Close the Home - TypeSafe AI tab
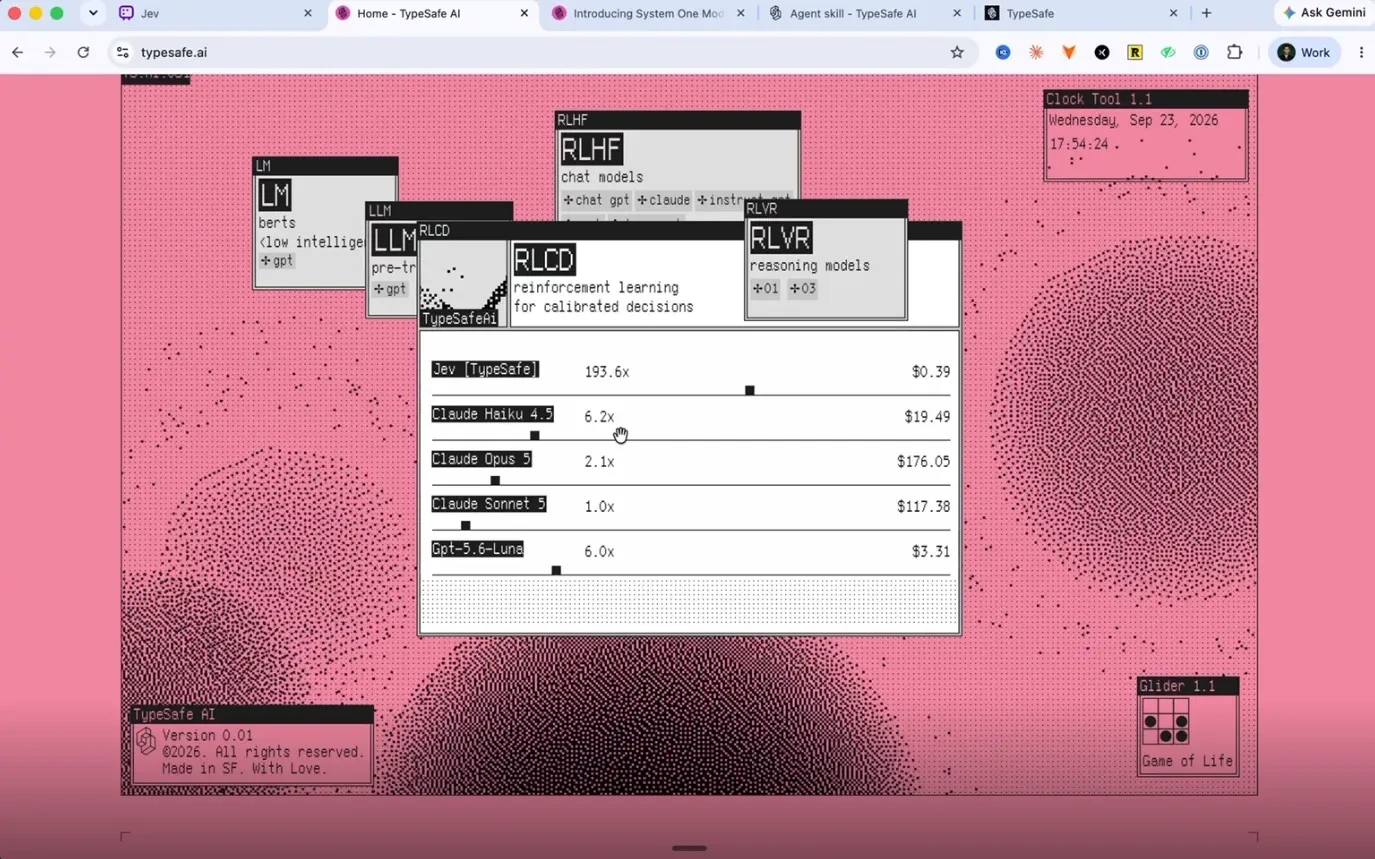 point(524,13)
